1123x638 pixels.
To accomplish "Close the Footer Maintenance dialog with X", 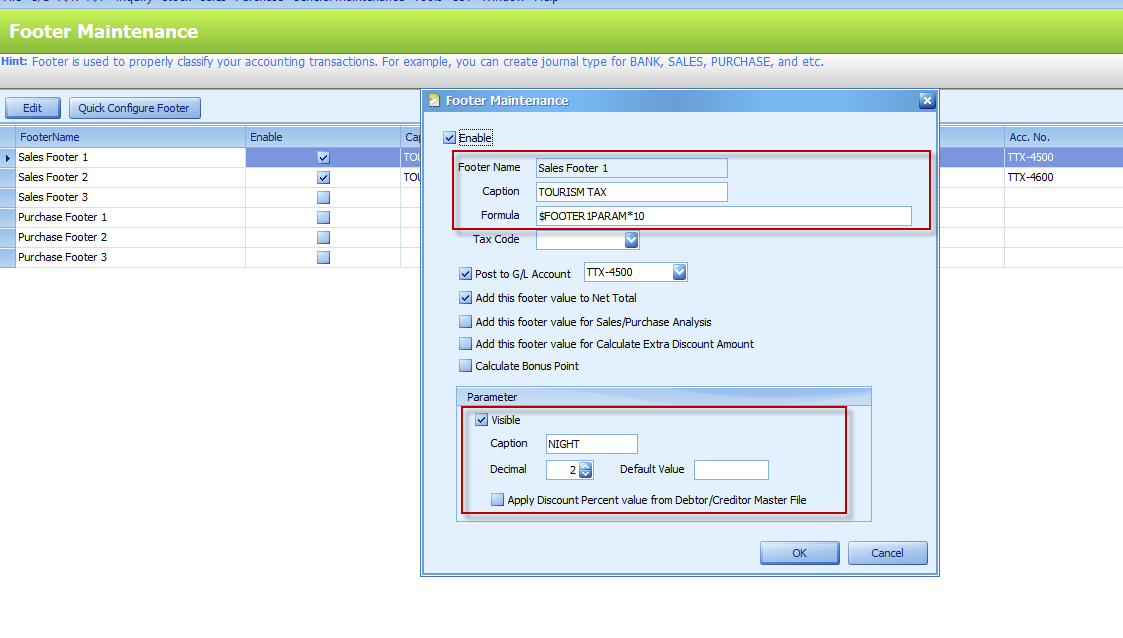I will 926,100.
